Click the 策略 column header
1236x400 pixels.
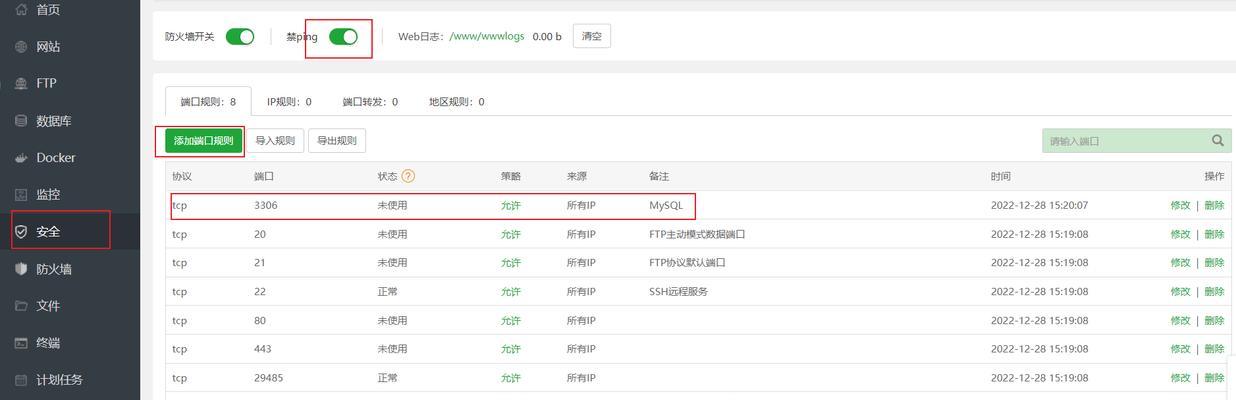click(511, 176)
